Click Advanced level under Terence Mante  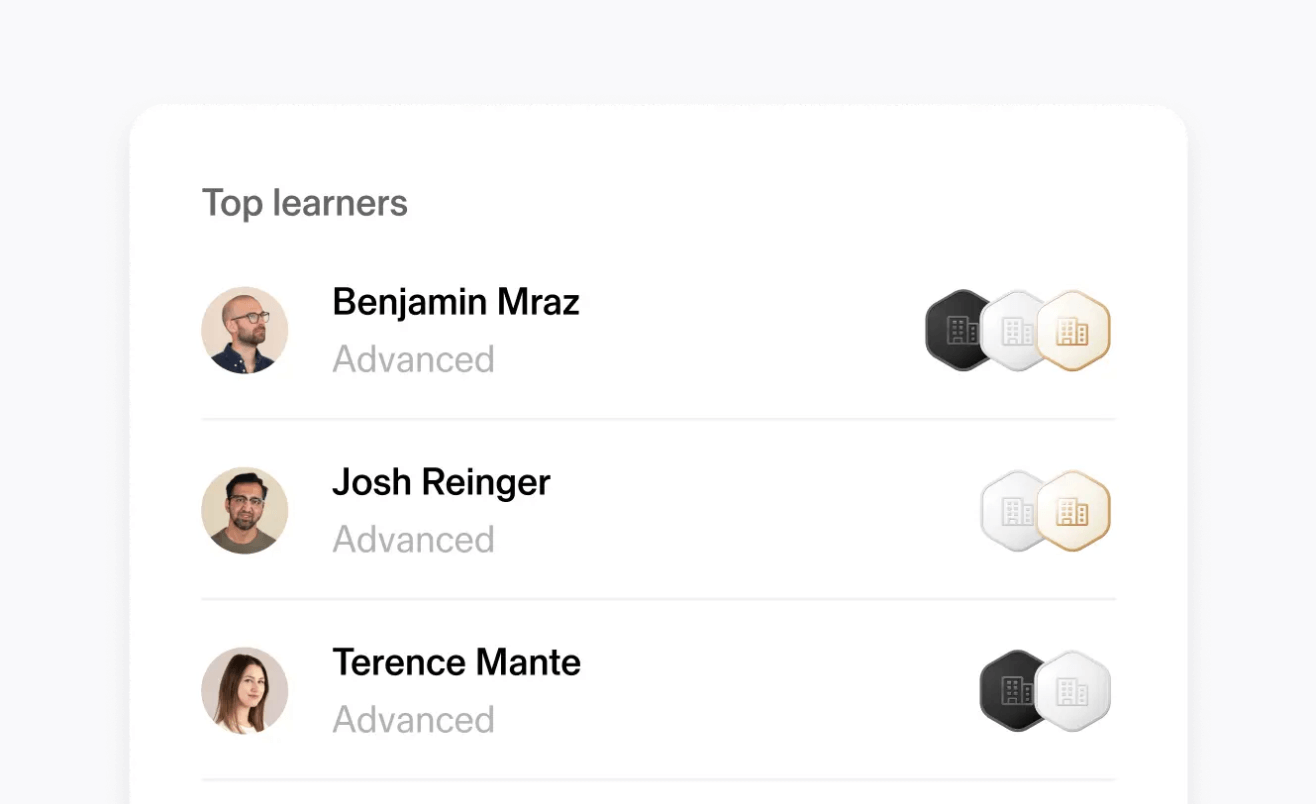point(413,719)
